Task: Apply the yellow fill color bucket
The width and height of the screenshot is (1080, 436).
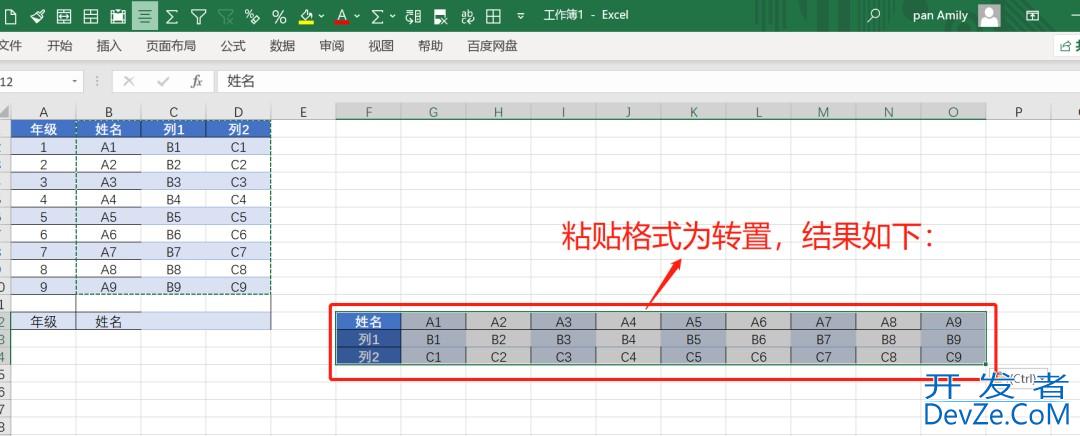Action: [306, 16]
